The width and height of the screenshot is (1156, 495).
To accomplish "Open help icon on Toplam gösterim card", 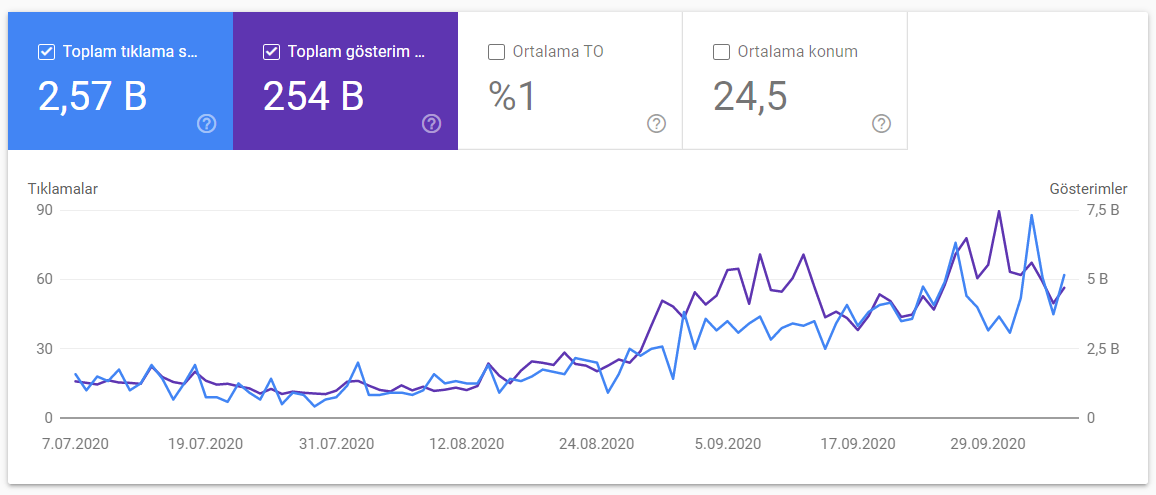I will coord(431,124).
